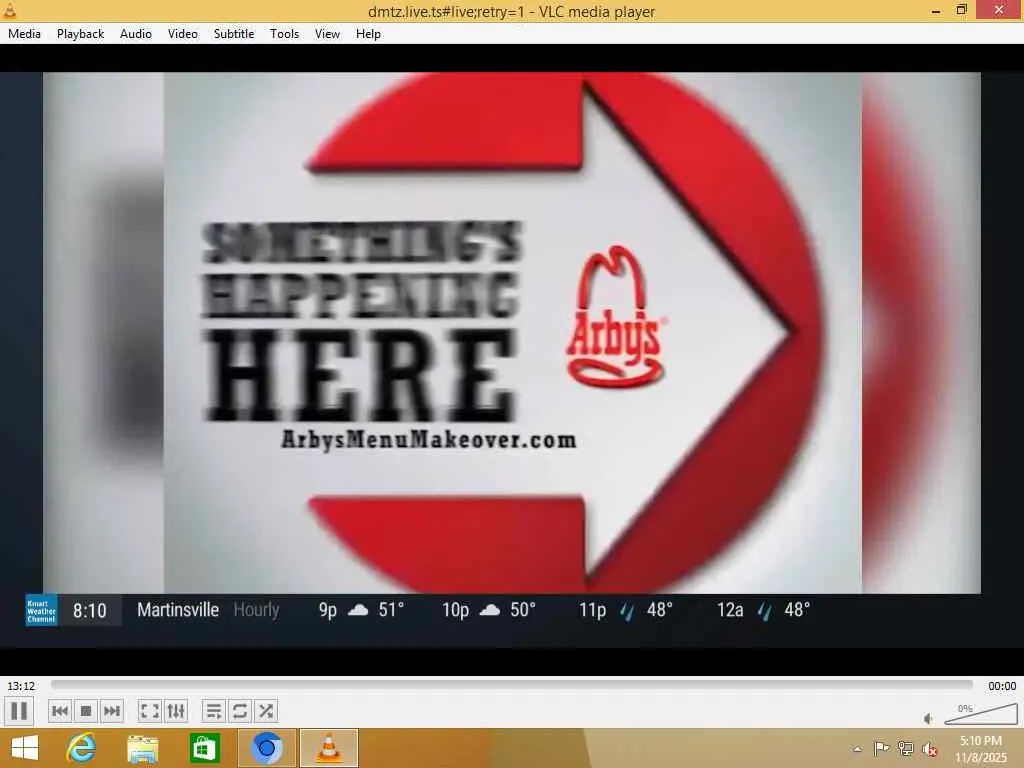The width and height of the screenshot is (1024, 768).
Task: Click the VLC cone icon in title bar
Action: coord(10,10)
